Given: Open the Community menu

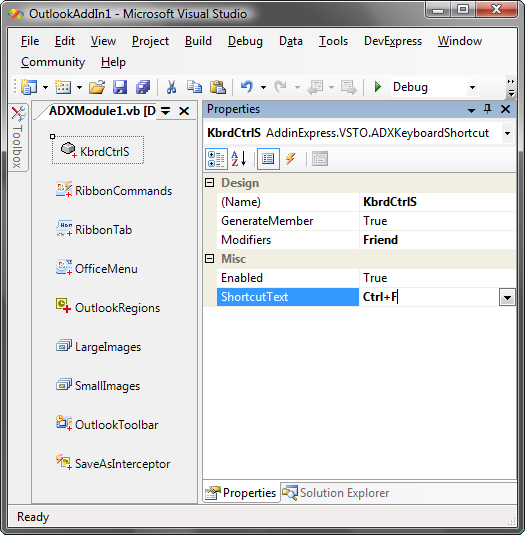Looking at the screenshot, I should coord(53,62).
